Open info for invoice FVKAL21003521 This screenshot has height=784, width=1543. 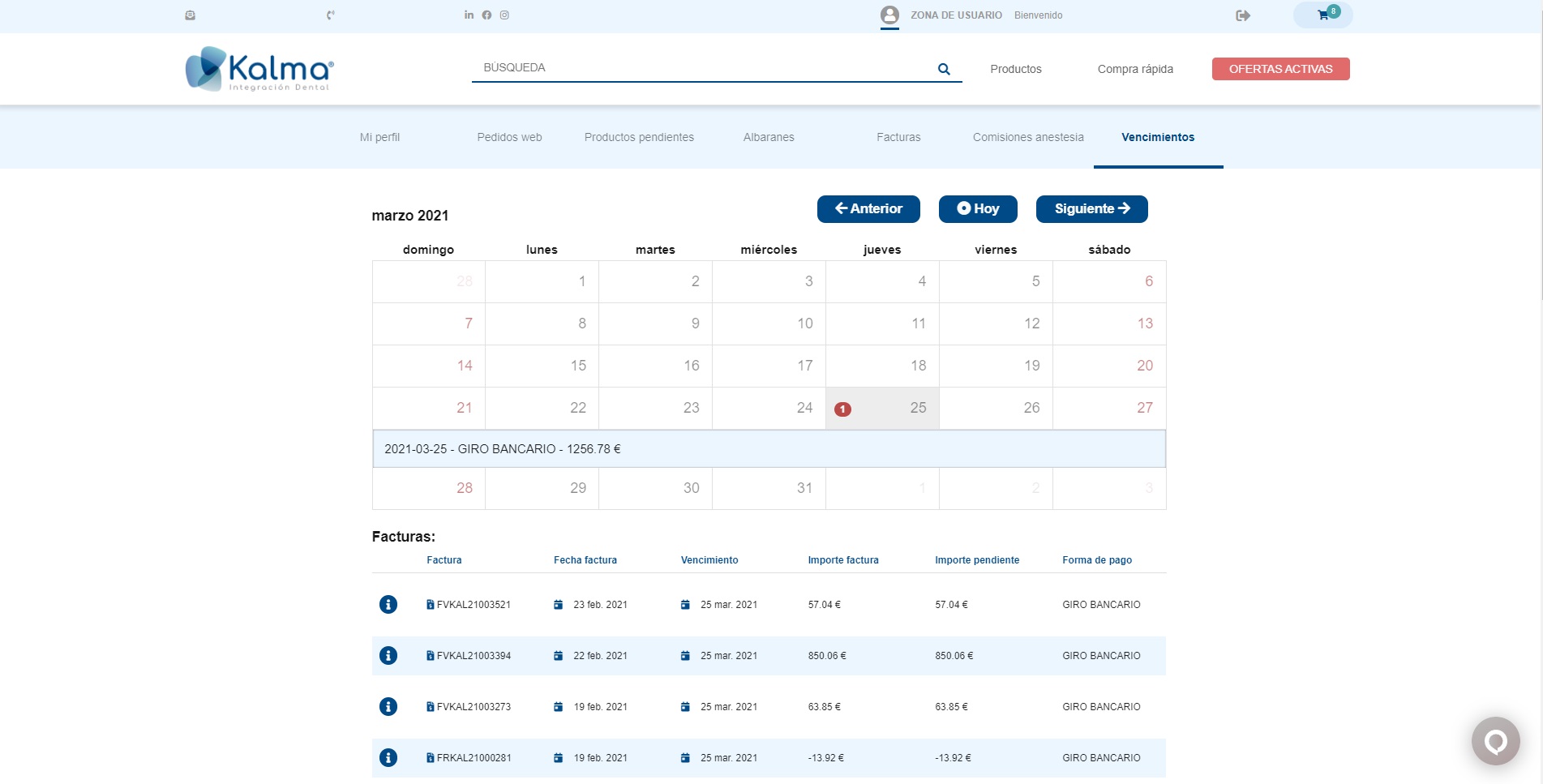pyautogui.click(x=388, y=604)
